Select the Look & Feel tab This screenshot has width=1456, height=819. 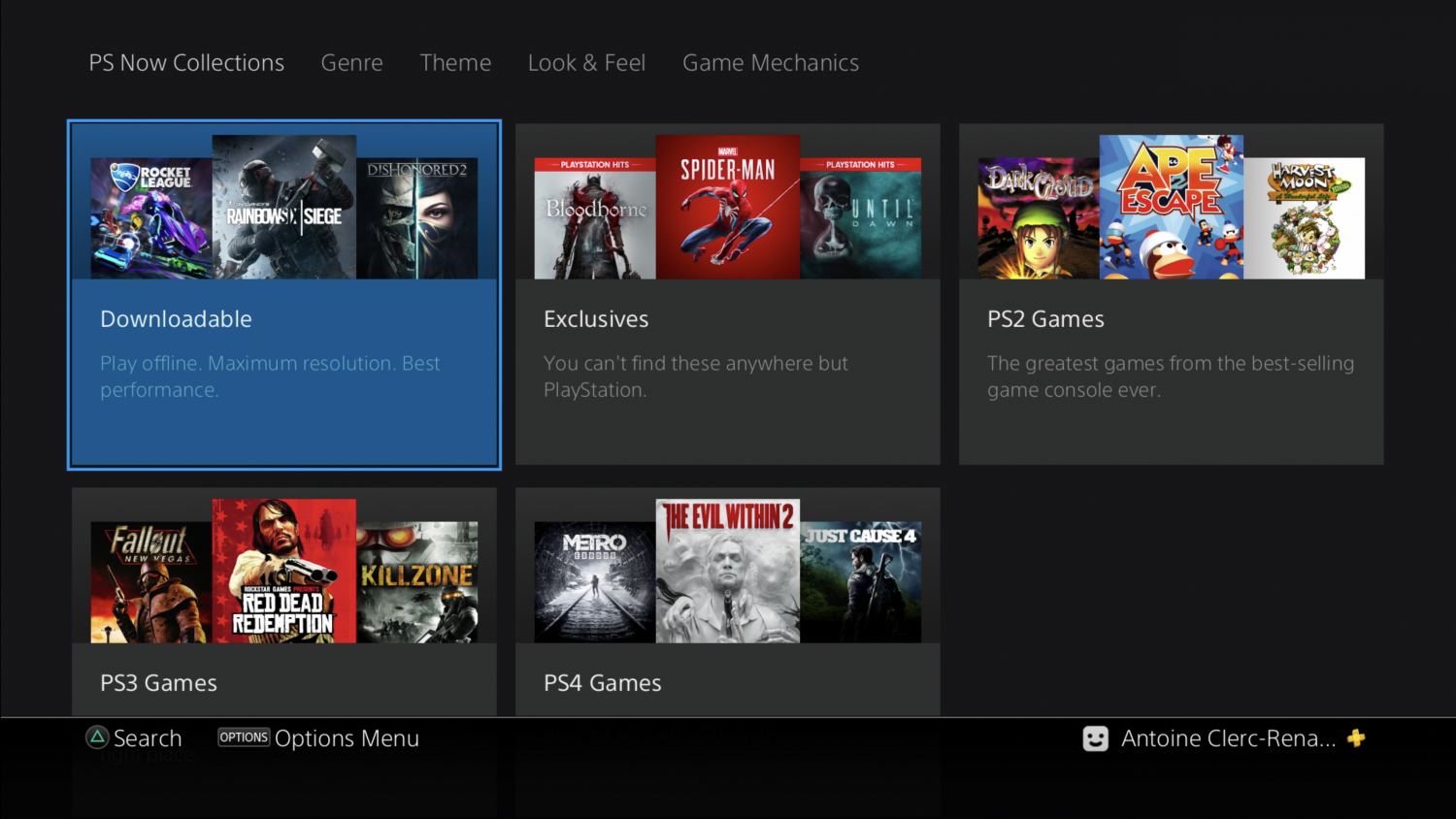point(586,63)
